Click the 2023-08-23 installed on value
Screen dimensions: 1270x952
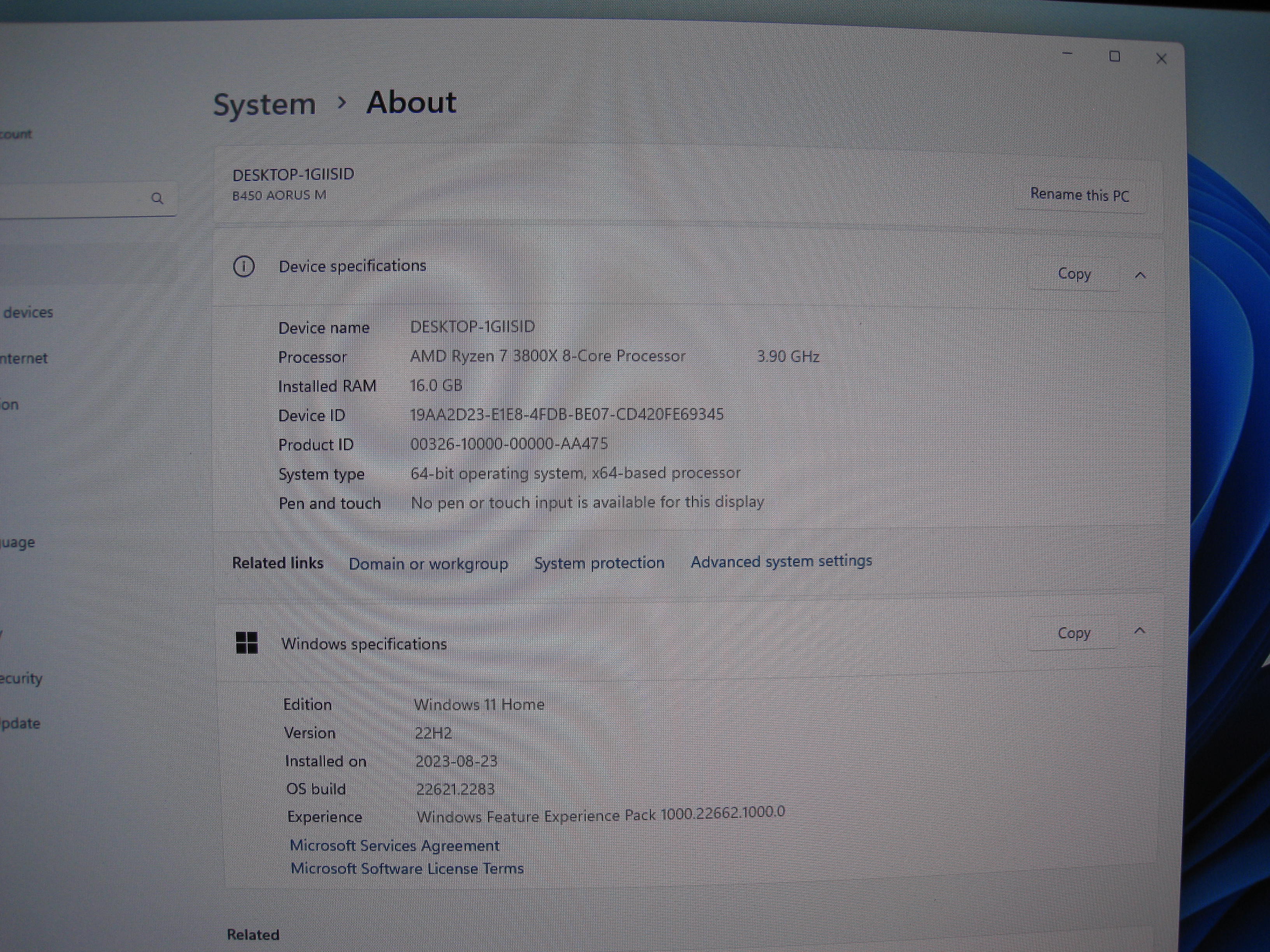tap(456, 761)
